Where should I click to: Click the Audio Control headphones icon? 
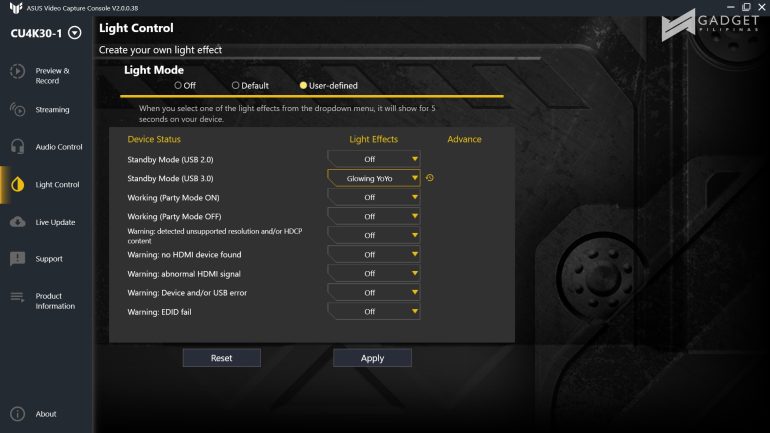pyautogui.click(x=17, y=147)
